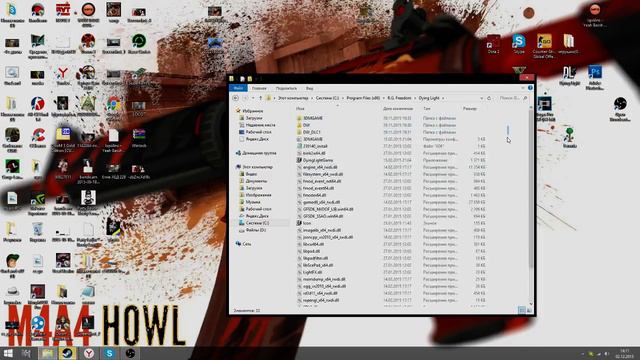Sort by the Дата изменения column header
The width and height of the screenshot is (640, 360).
[398, 109]
